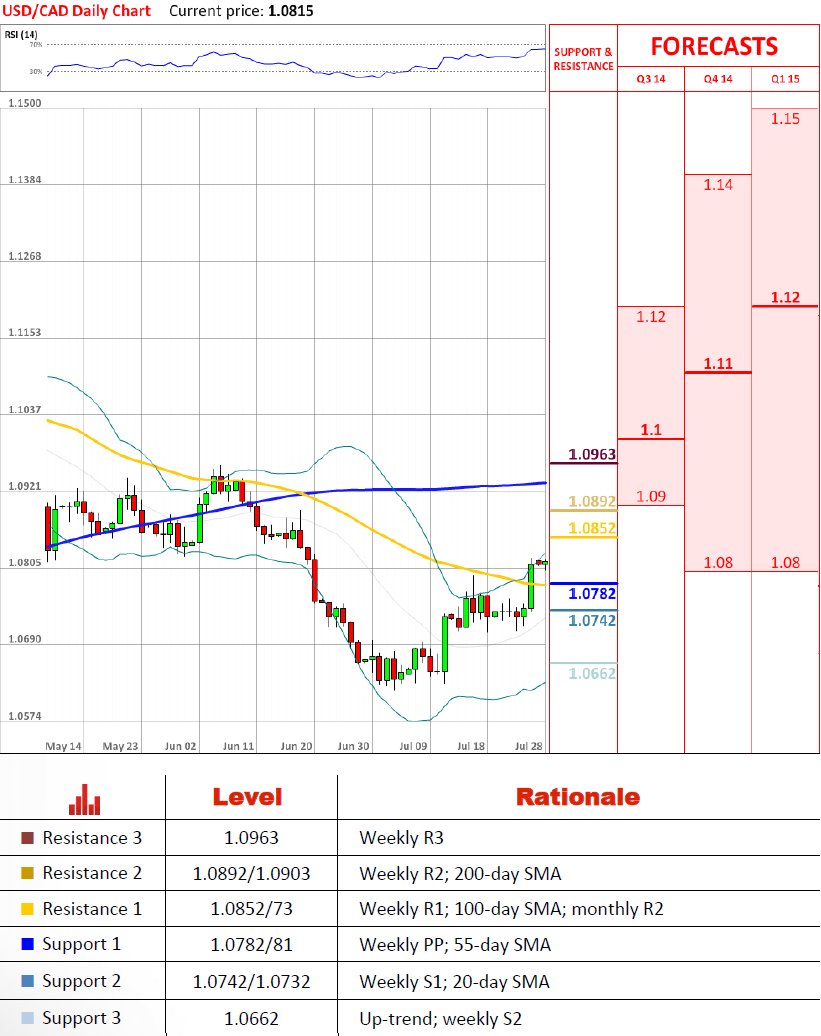This screenshot has height=1036, width=821.
Task: Select the Q1 15 forecast column header
Action: point(785,79)
